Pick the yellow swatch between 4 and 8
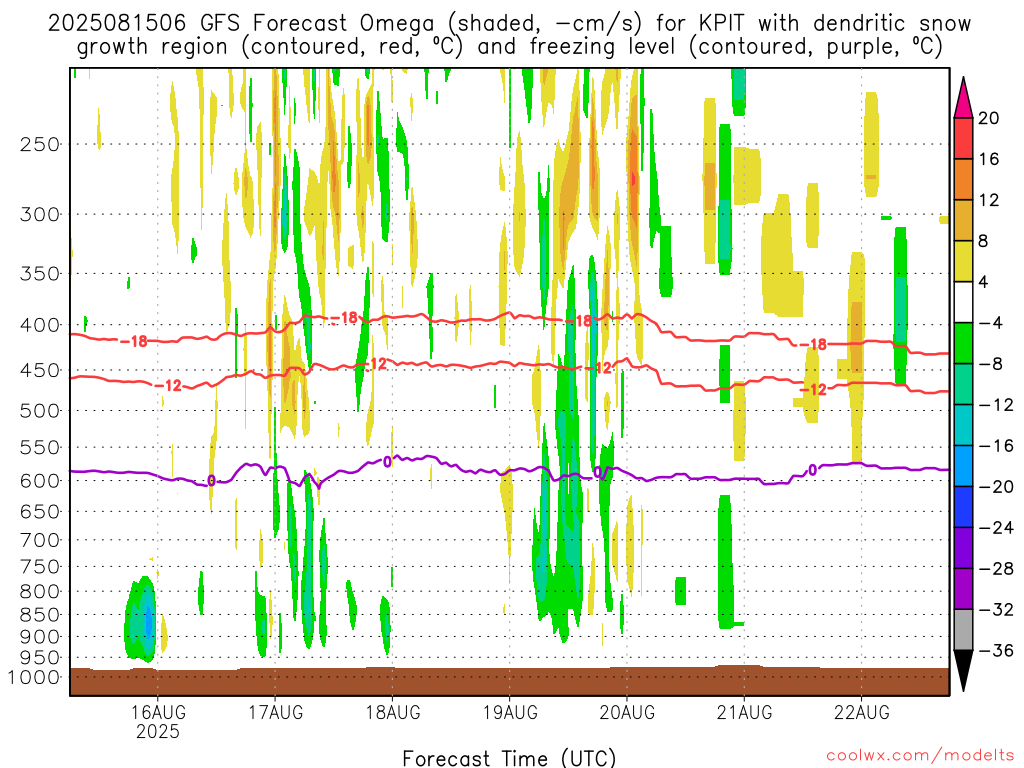 pyautogui.click(x=963, y=261)
